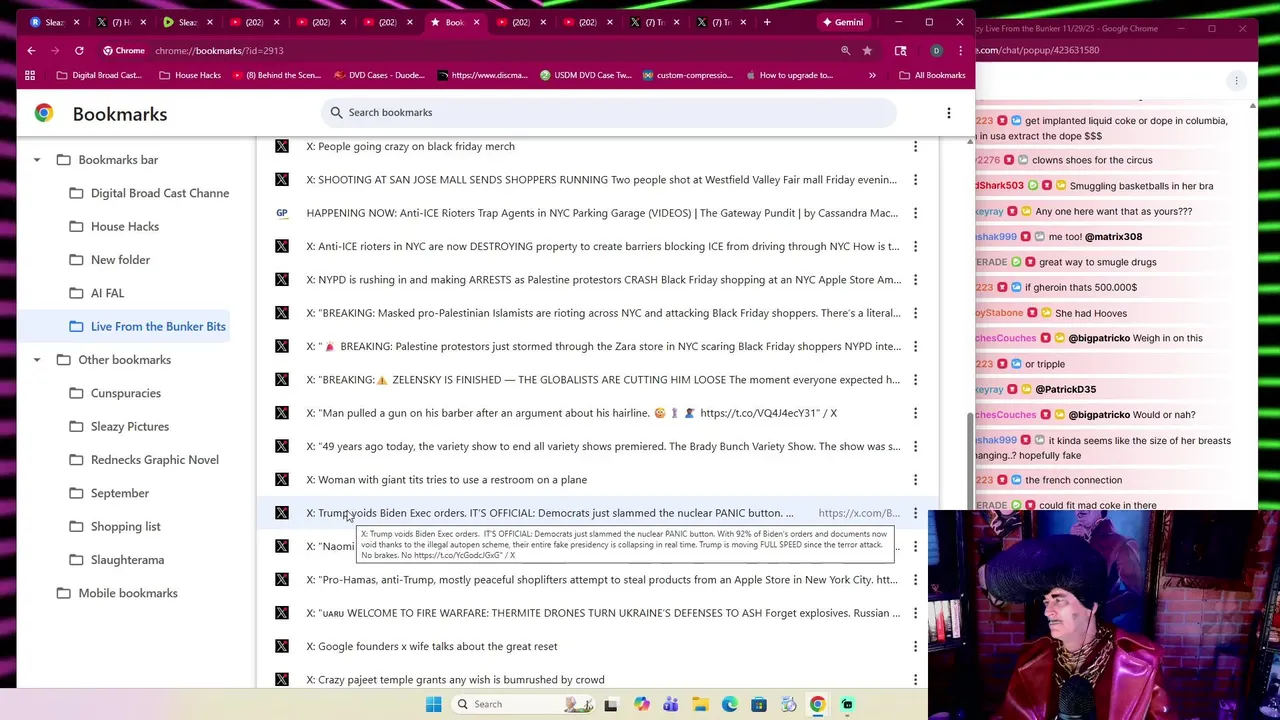Viewport: 1280px width, 720px height.
Task: Collapse the Other bookmarks folder tree
Action: point(37,360)
